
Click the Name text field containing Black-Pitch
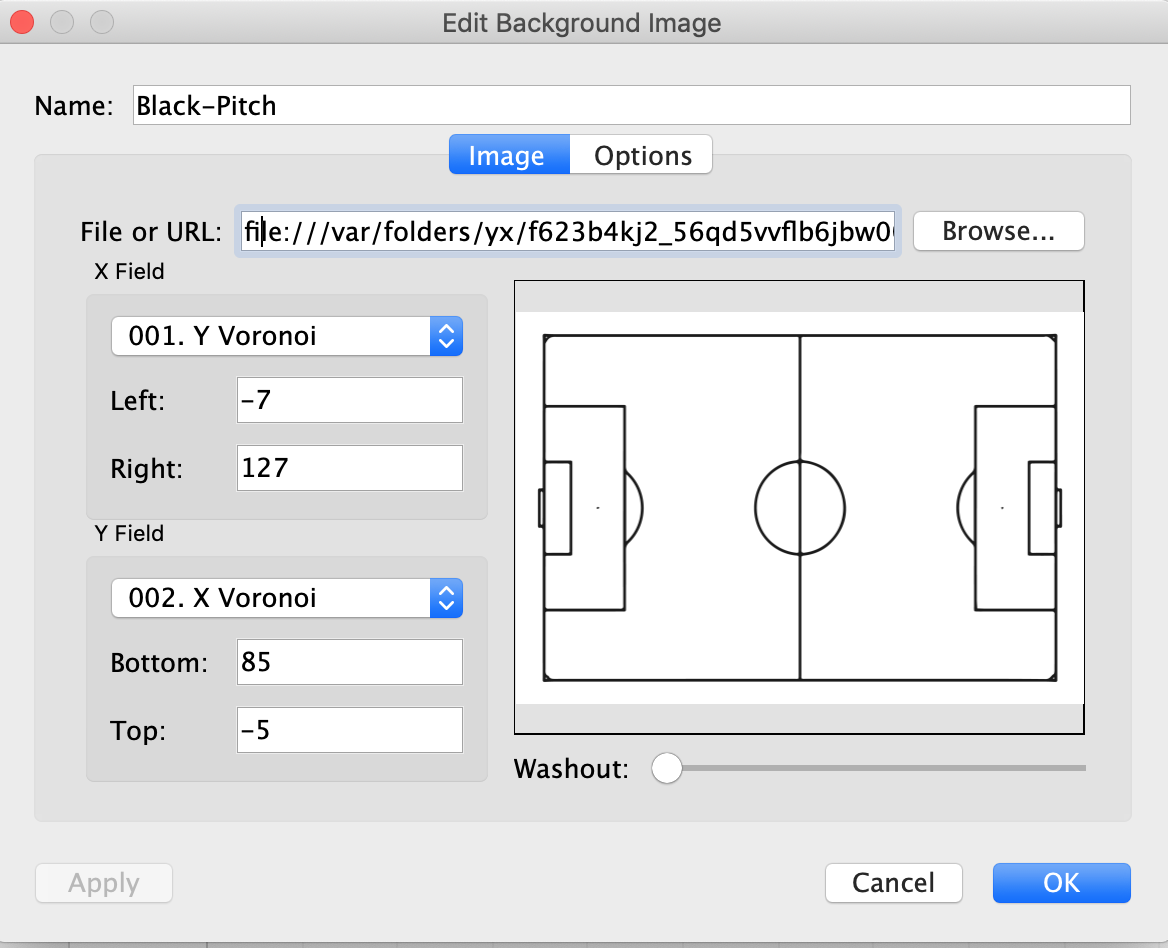click(630, 105)
